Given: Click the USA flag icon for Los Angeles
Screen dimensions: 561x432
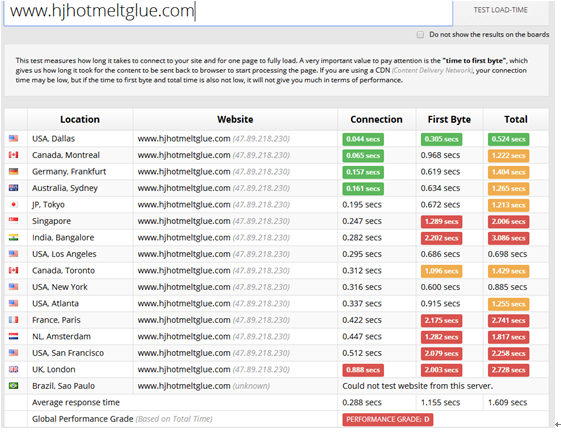Looking at the screenshot, I should click(x=14, y=254).
